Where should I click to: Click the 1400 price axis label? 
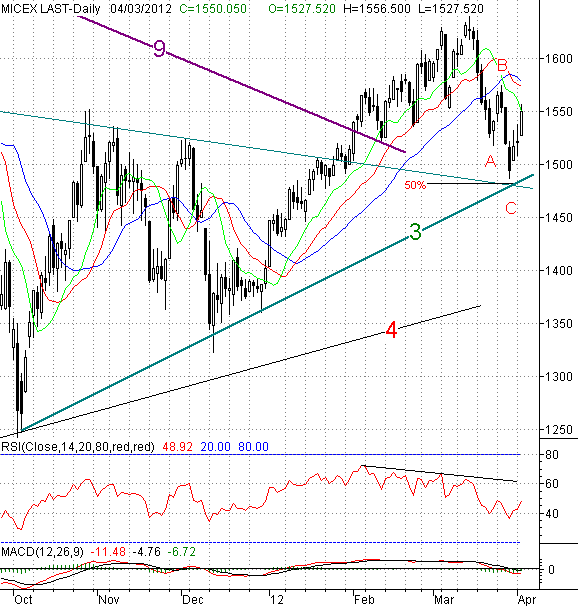(559, 271)
